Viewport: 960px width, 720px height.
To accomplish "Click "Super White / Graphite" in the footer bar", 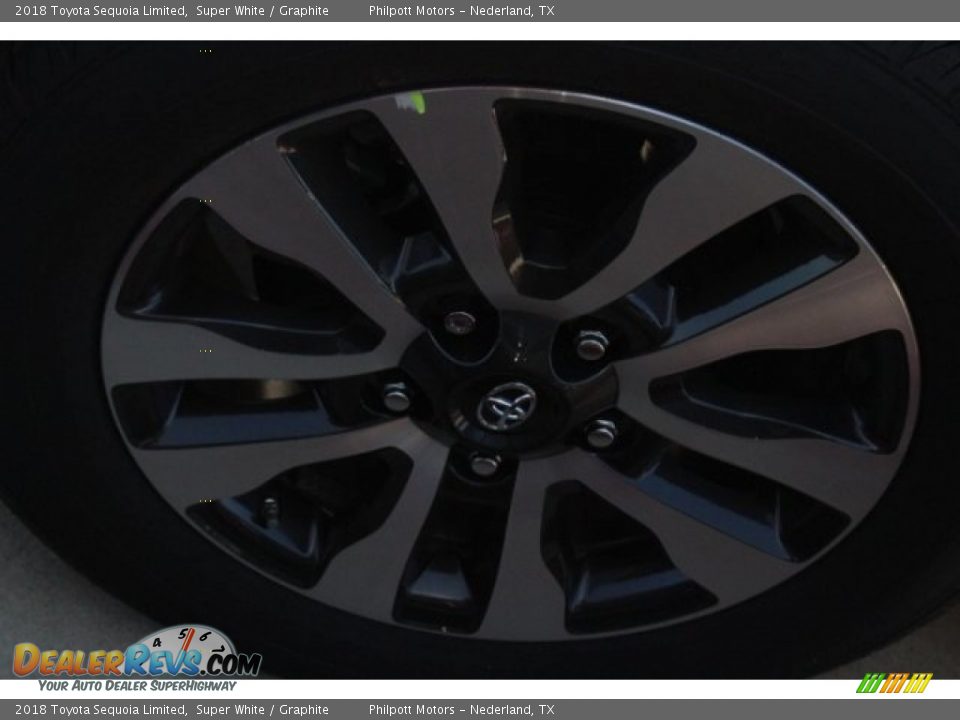I will pyautogui.click(x=262, y=710).
